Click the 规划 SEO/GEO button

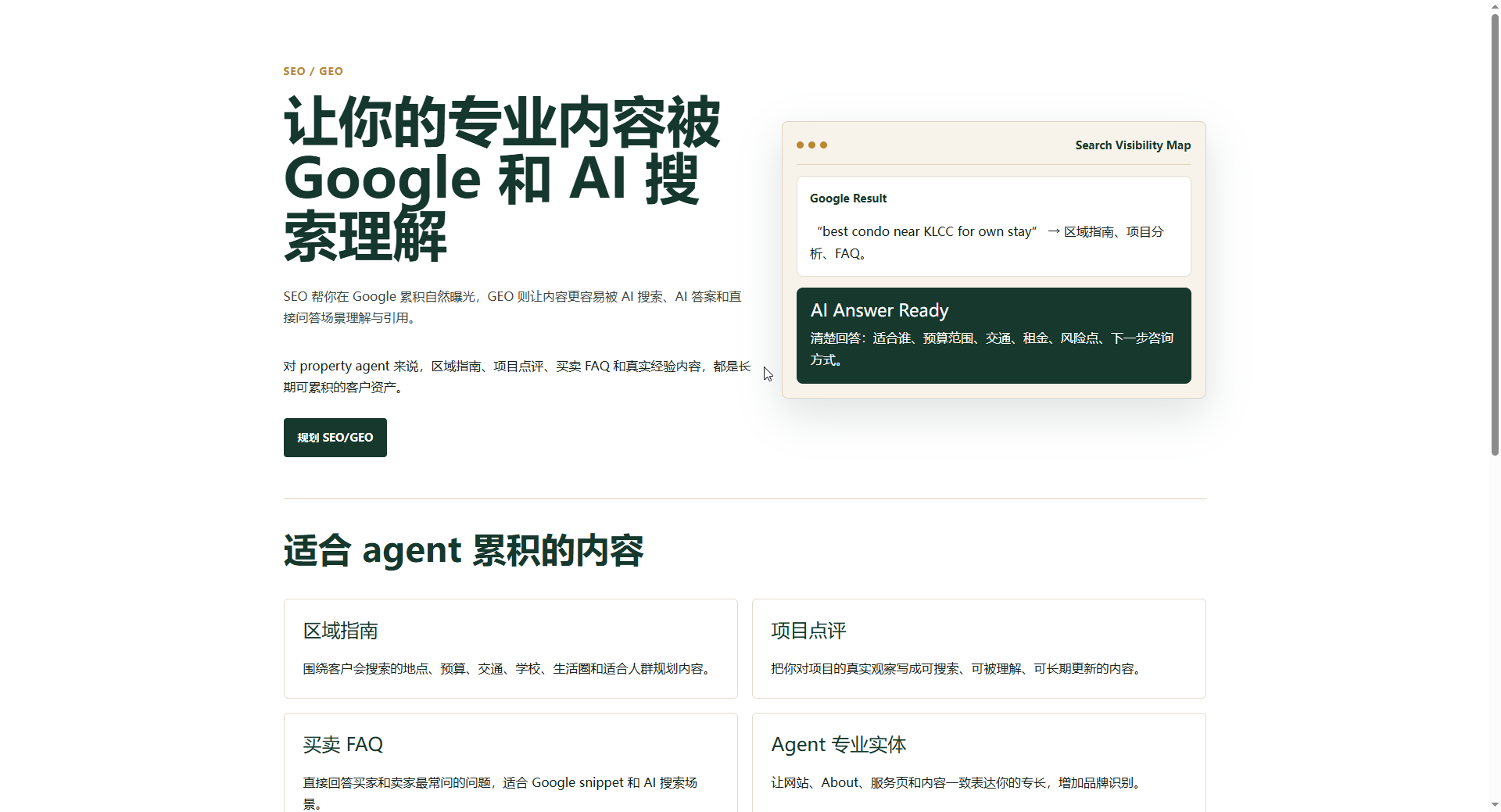[335, 438]
